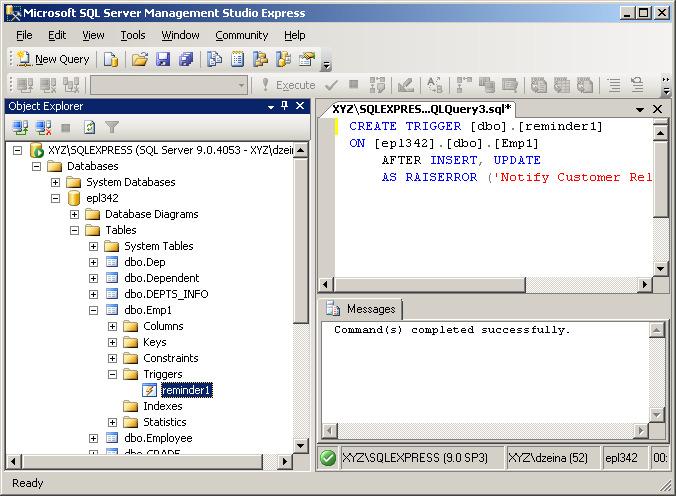
Task: Open a file with the folder icon
Action: click(140, 59)
